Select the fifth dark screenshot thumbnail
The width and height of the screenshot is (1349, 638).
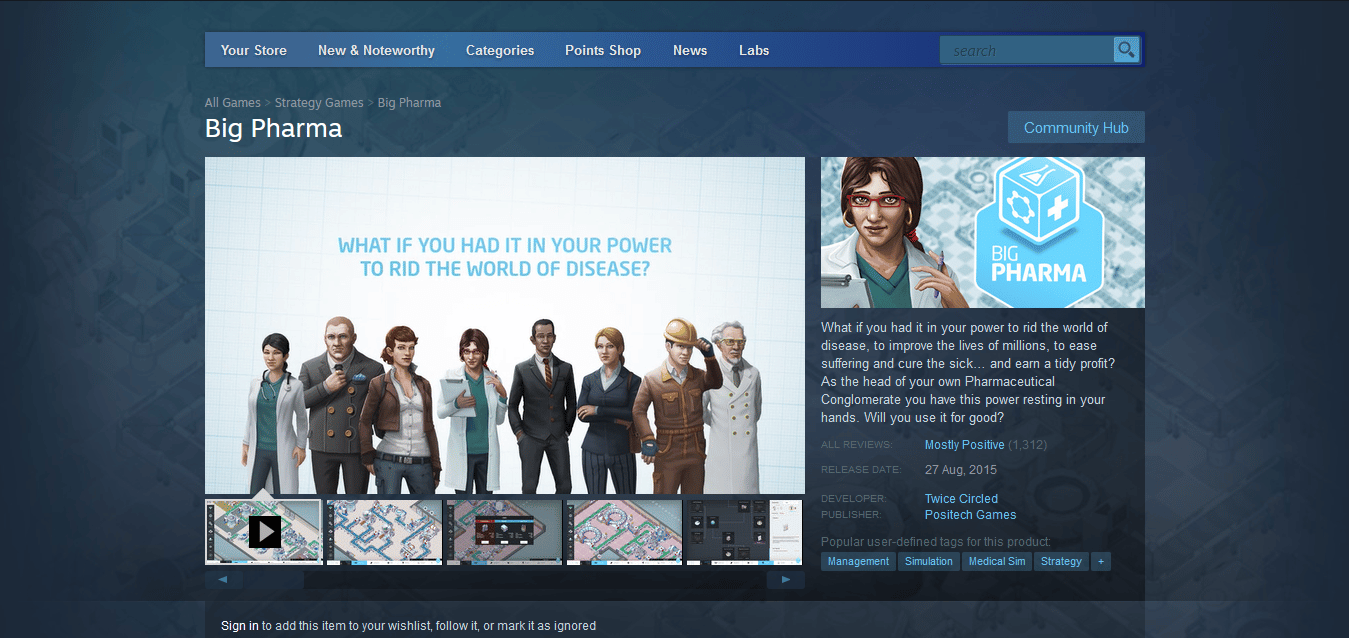744,532
